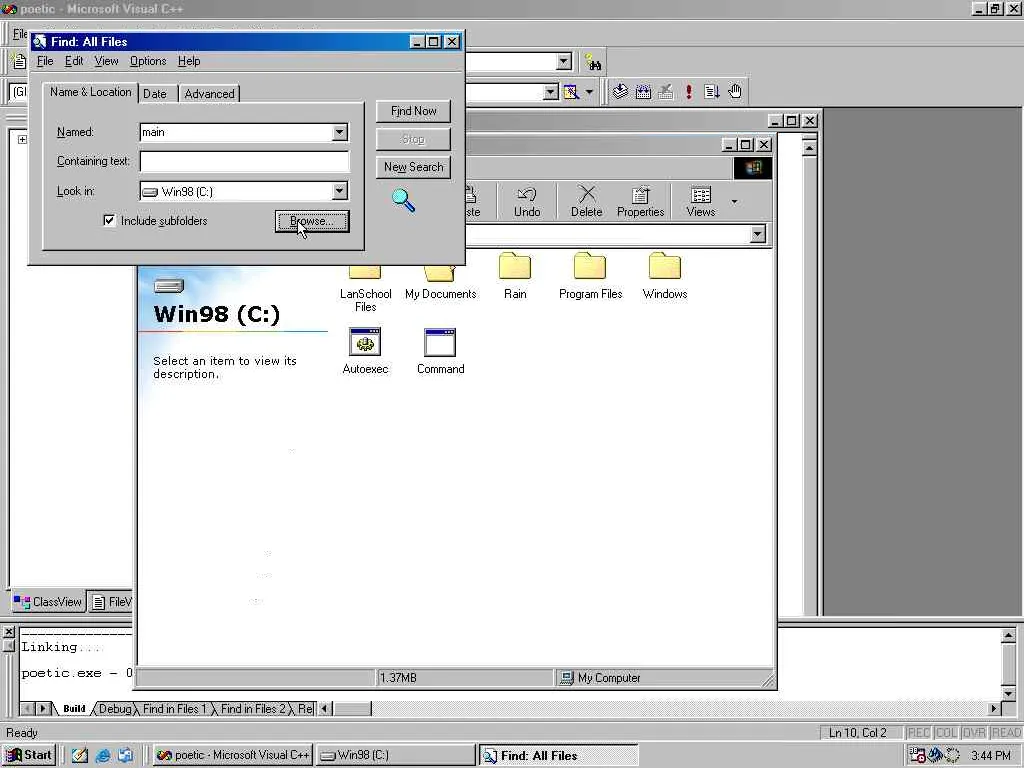The width and height of the screenshot is (1024, 768).
Task: Click the greyed Stop Build toolbar icon
Action: point(665,91)
